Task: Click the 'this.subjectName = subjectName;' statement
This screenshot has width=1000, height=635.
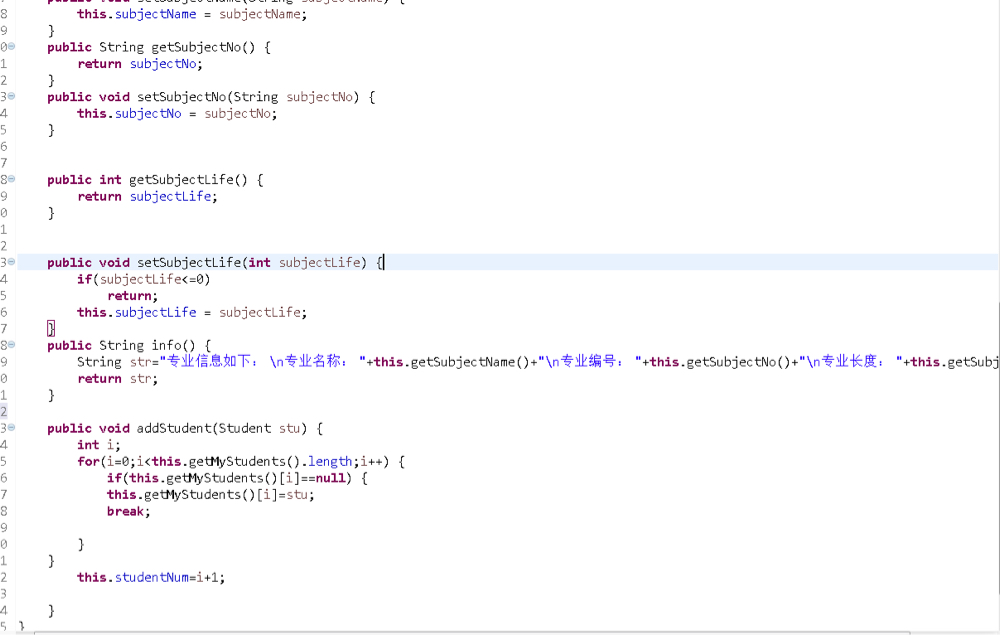Action: point(192,14)
